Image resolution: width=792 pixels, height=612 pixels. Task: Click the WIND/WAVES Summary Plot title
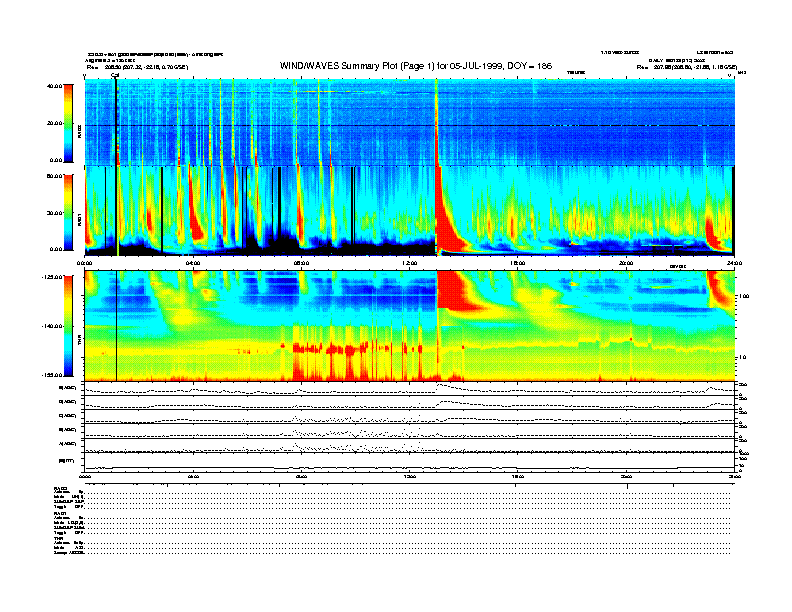click(x=416, y=66)
